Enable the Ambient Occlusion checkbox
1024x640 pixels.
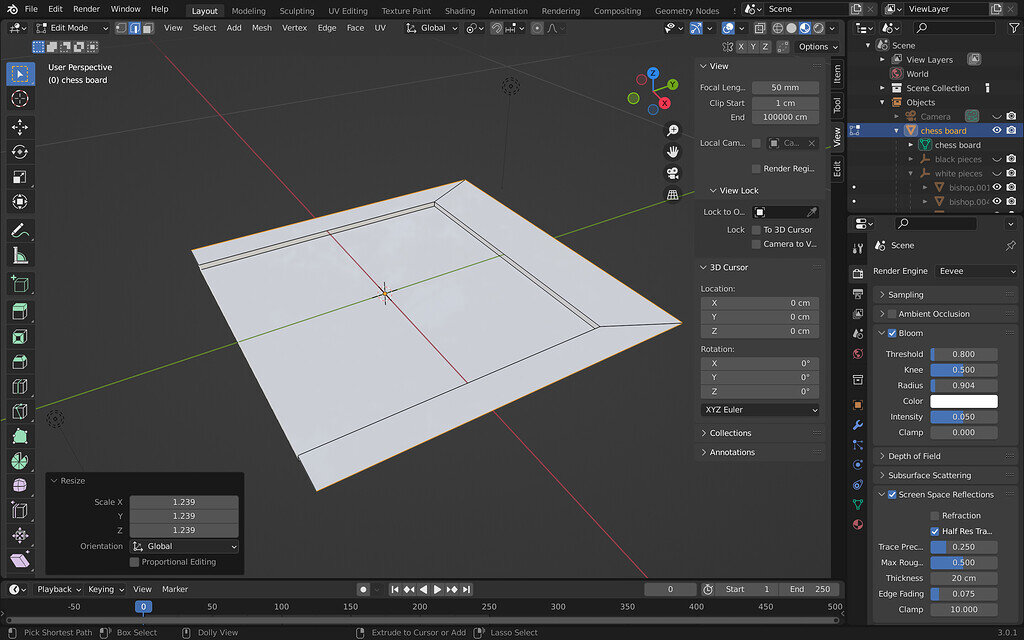pos(892,314)
